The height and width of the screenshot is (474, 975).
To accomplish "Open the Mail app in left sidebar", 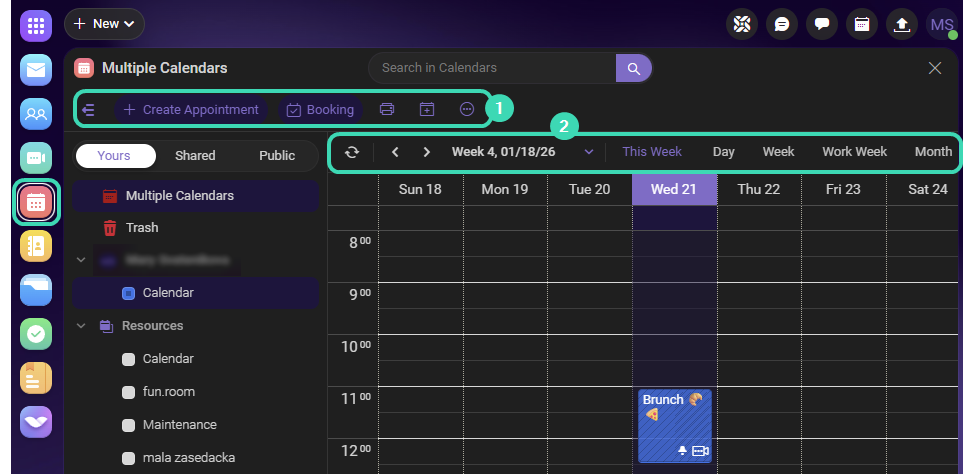I will click(36, 70).
